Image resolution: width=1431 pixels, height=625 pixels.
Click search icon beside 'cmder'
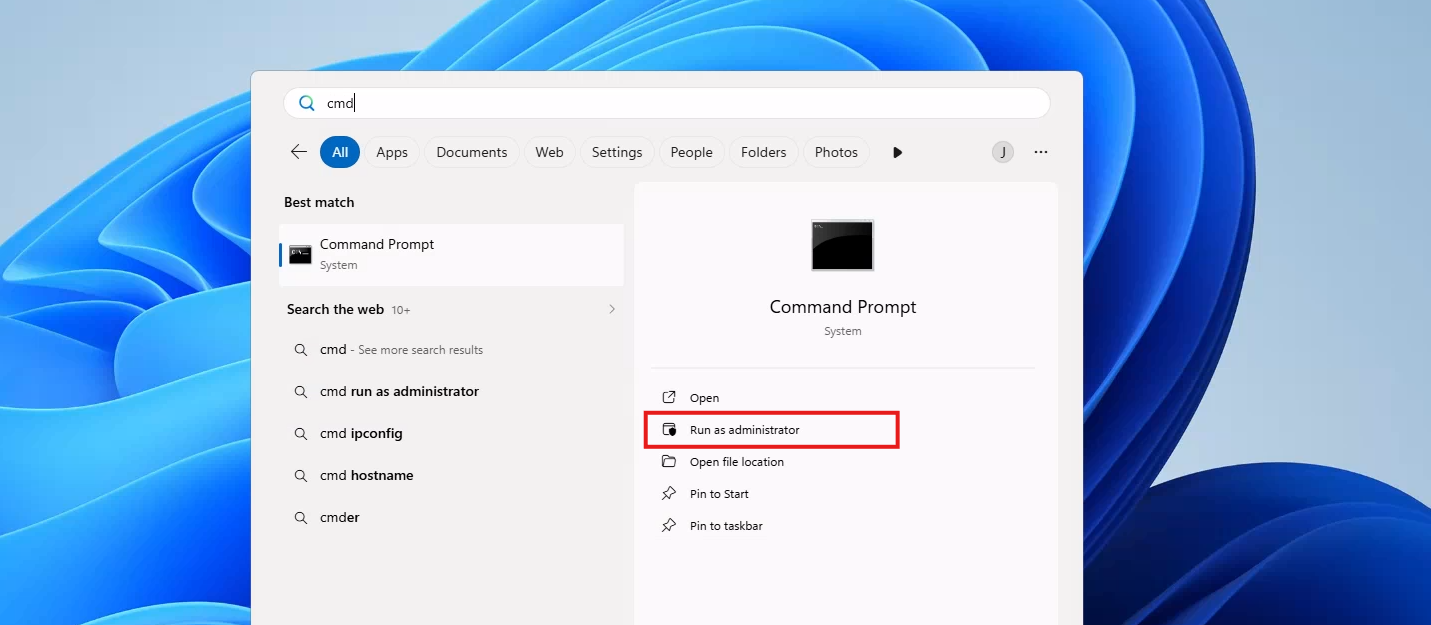click(x=300, y=518)
